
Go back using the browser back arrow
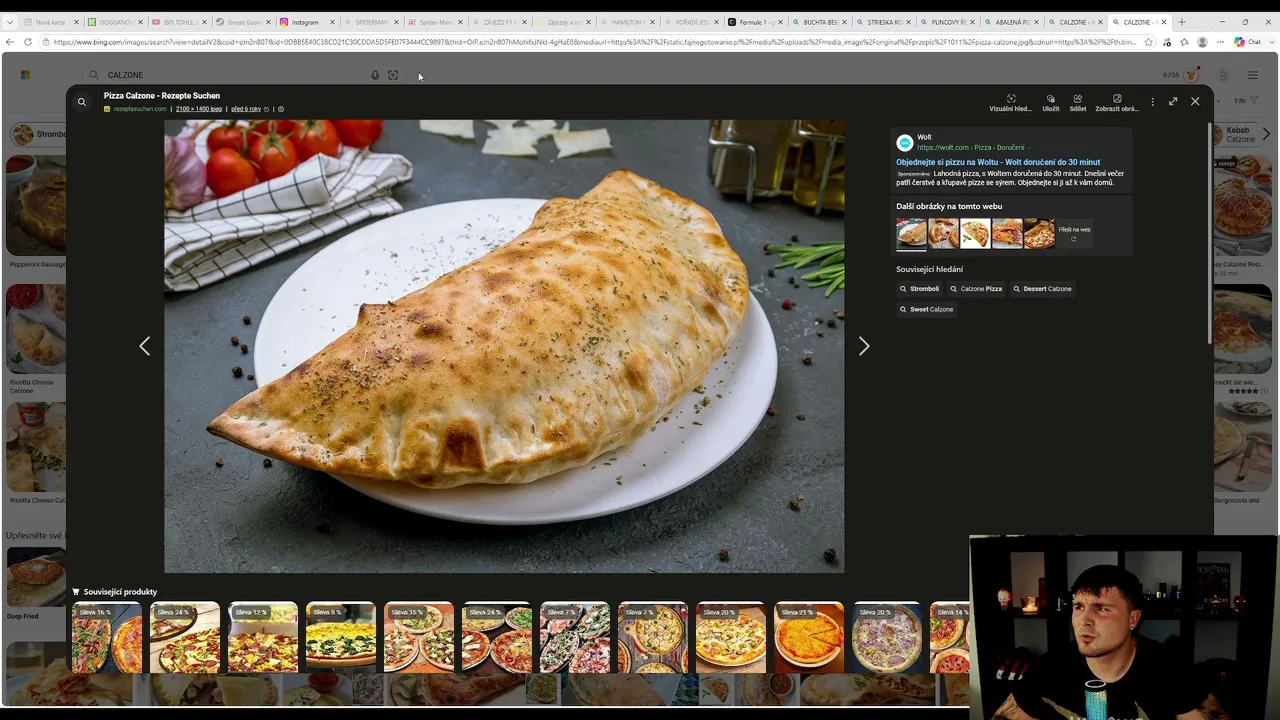click(x=9, y=42)
